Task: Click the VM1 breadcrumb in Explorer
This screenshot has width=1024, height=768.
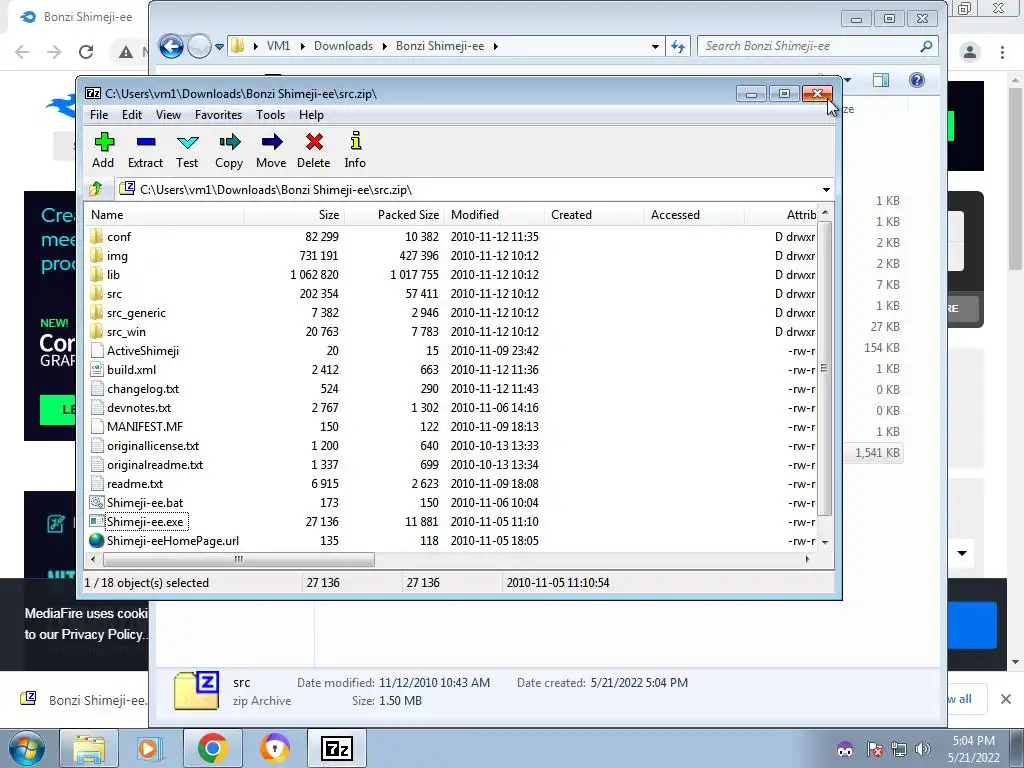Action: [x=278, y=46]
